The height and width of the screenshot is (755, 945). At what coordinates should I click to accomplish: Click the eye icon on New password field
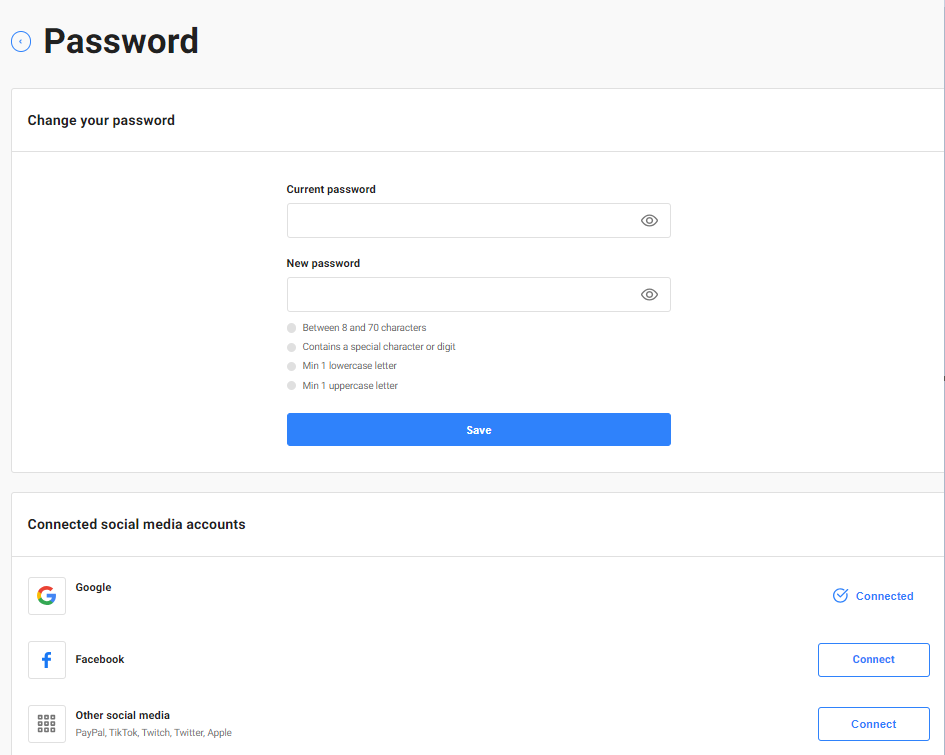tap(649, 294)
